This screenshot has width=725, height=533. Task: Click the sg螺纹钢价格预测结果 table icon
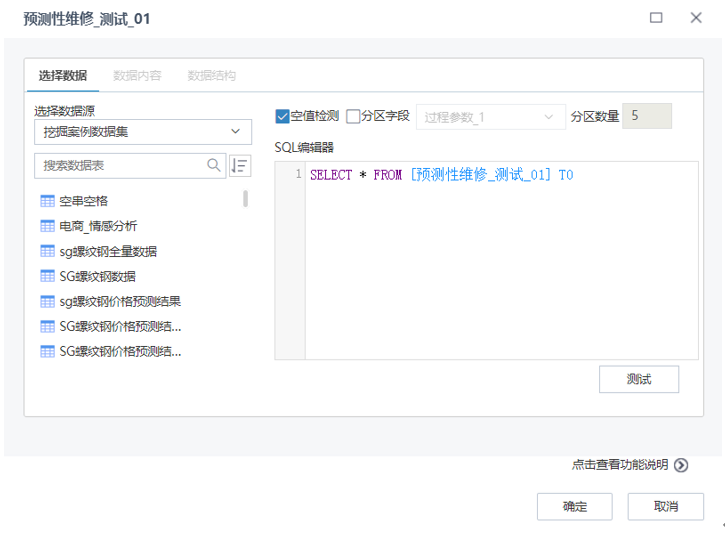(47, 301)
